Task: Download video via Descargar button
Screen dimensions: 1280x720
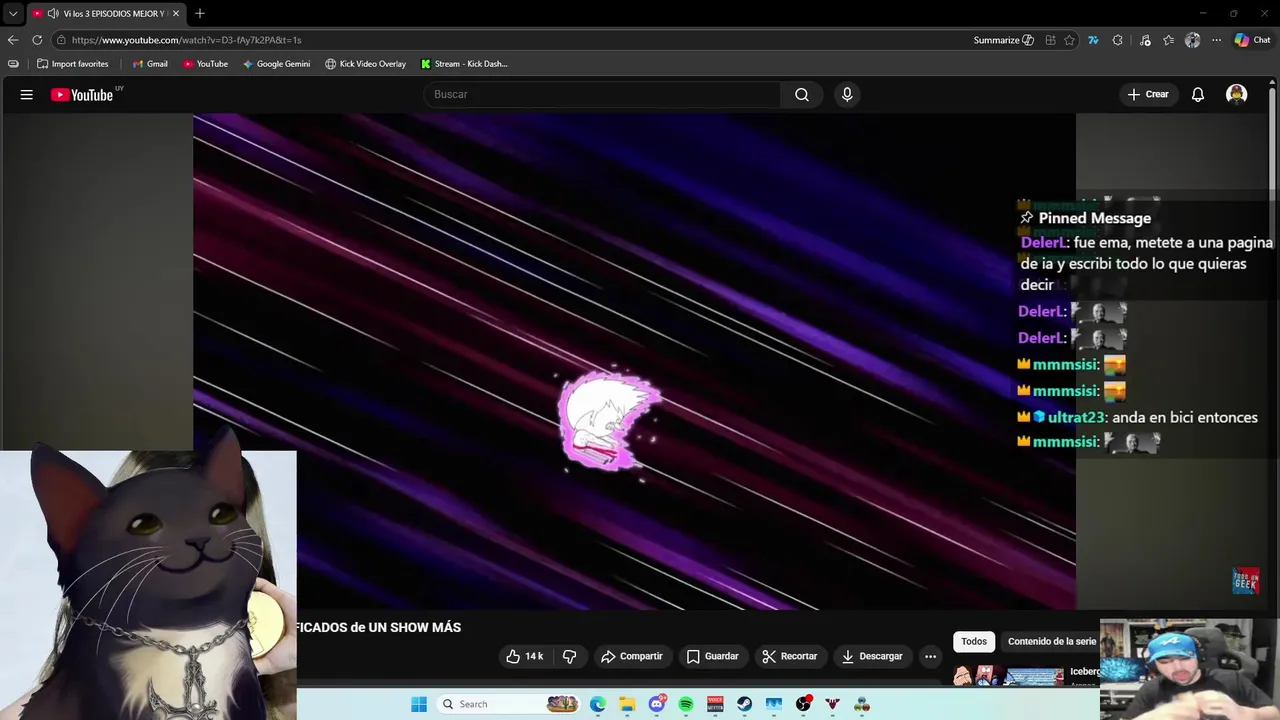Action: coord(872,656)
